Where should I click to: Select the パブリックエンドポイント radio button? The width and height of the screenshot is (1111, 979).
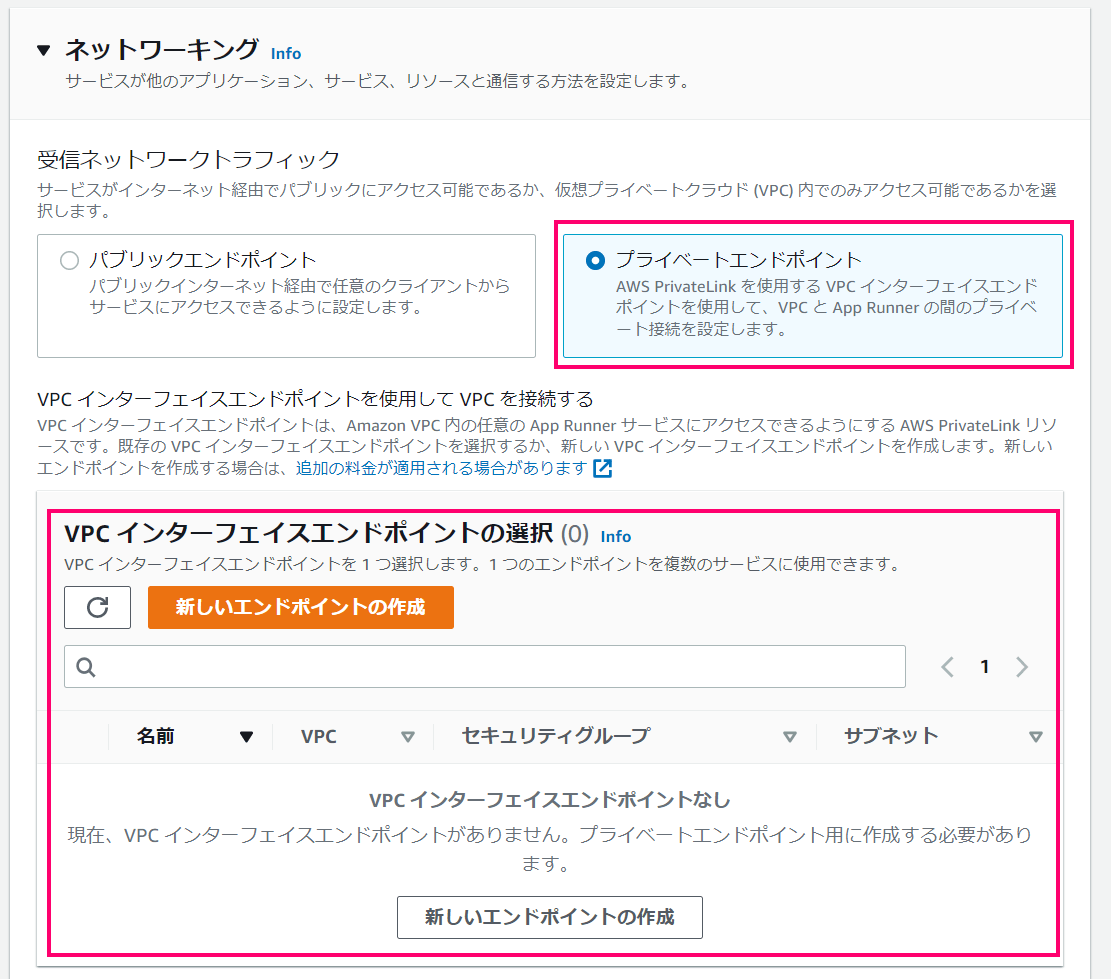69,260
